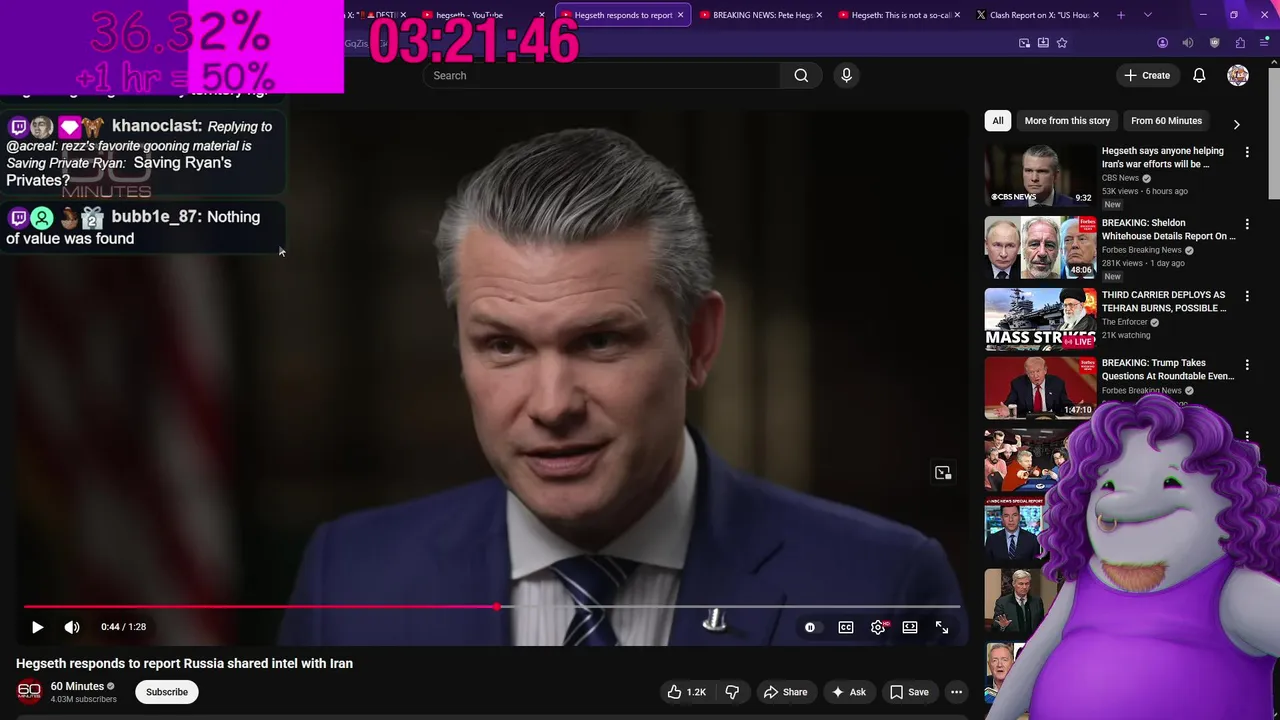Open the Create menu

pos(1146,75)
